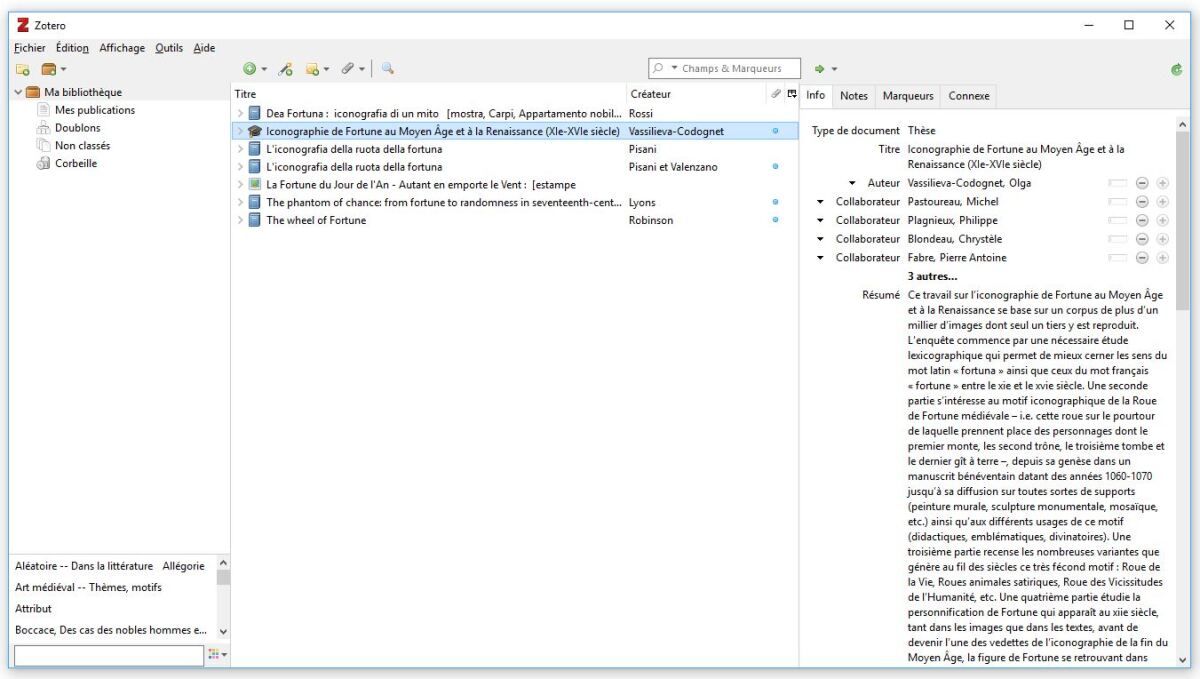Click the paperclip Add Attachment toolbar icon
This screenshot has width=1200, height=679.
tap(349, 69)
